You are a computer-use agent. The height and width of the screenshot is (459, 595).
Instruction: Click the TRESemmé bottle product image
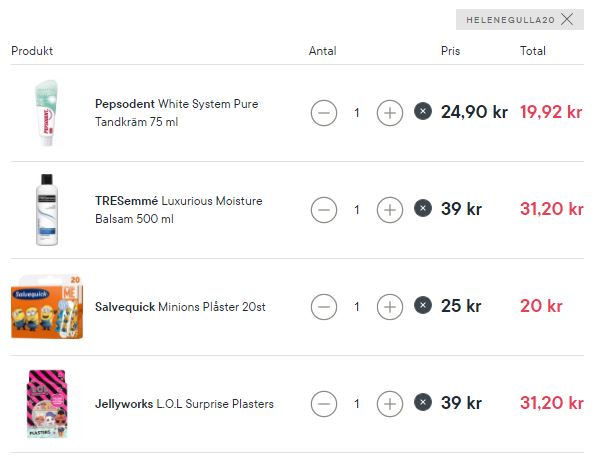(47, 210)
